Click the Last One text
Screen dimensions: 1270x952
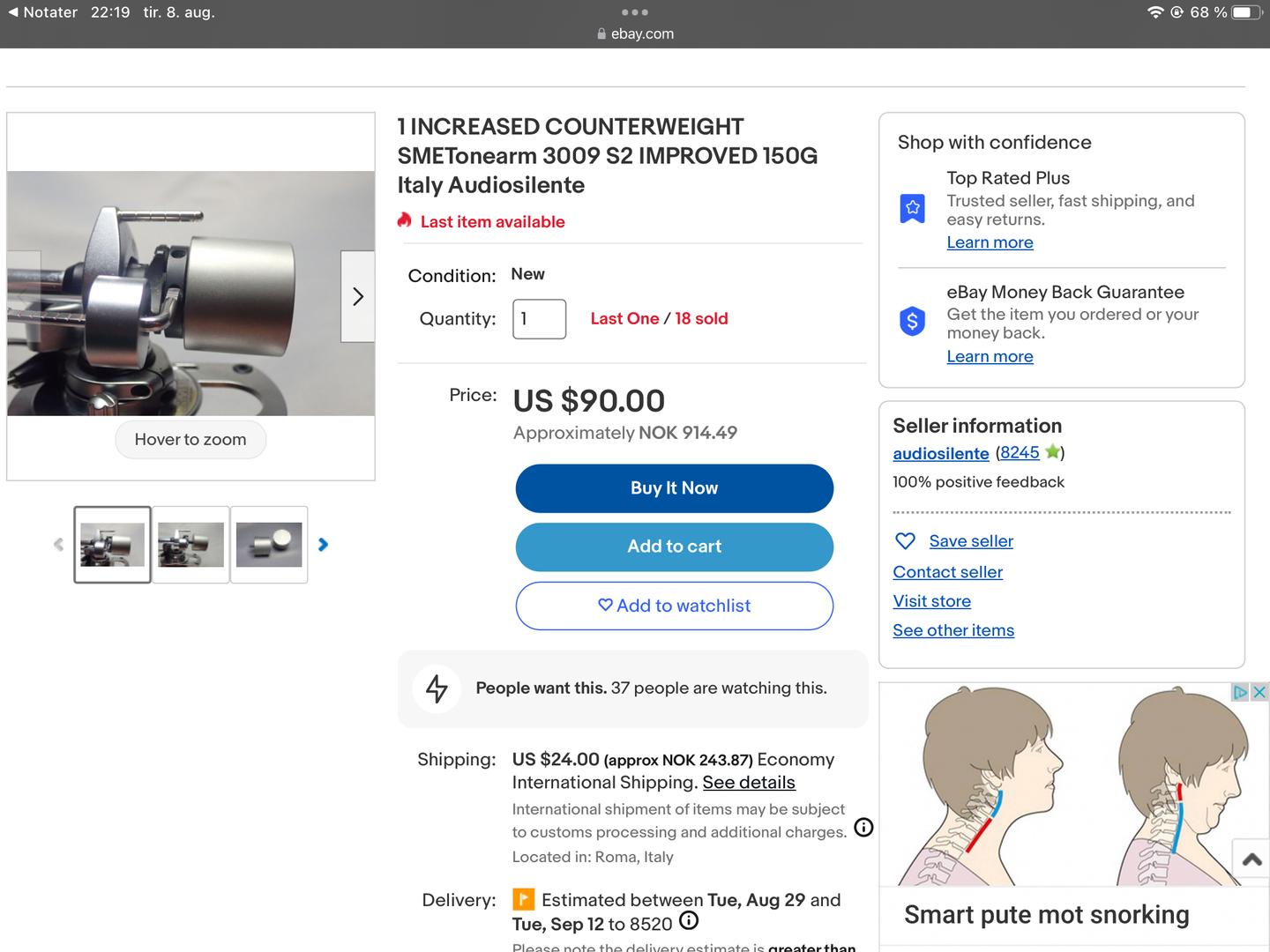tap(624, 318)
